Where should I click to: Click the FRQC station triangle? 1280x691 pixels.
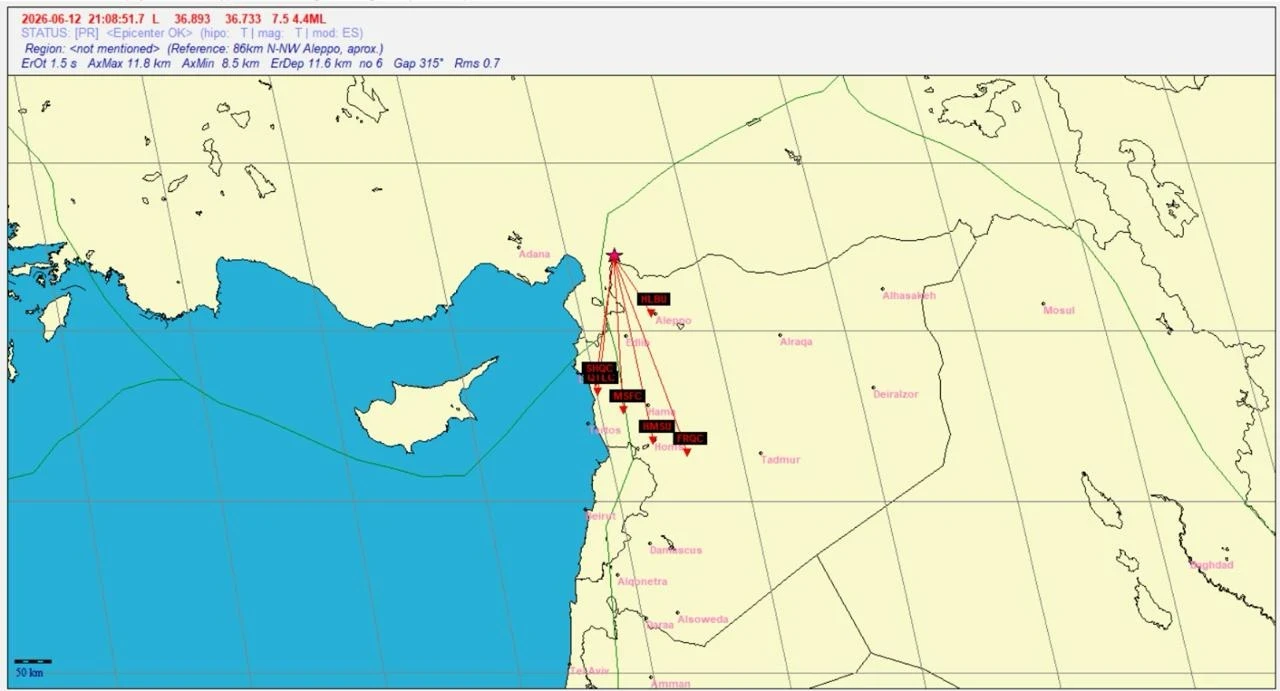pyautogui.click(x=687, y=452)
